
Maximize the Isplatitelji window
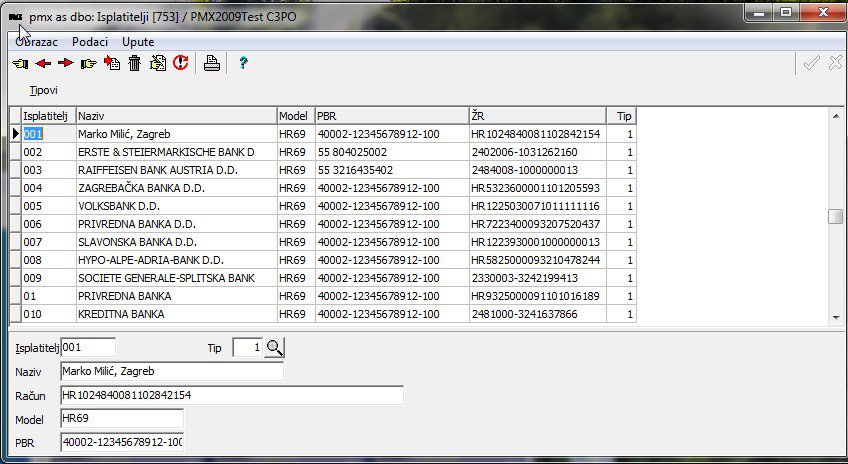(x=786, y=13)
